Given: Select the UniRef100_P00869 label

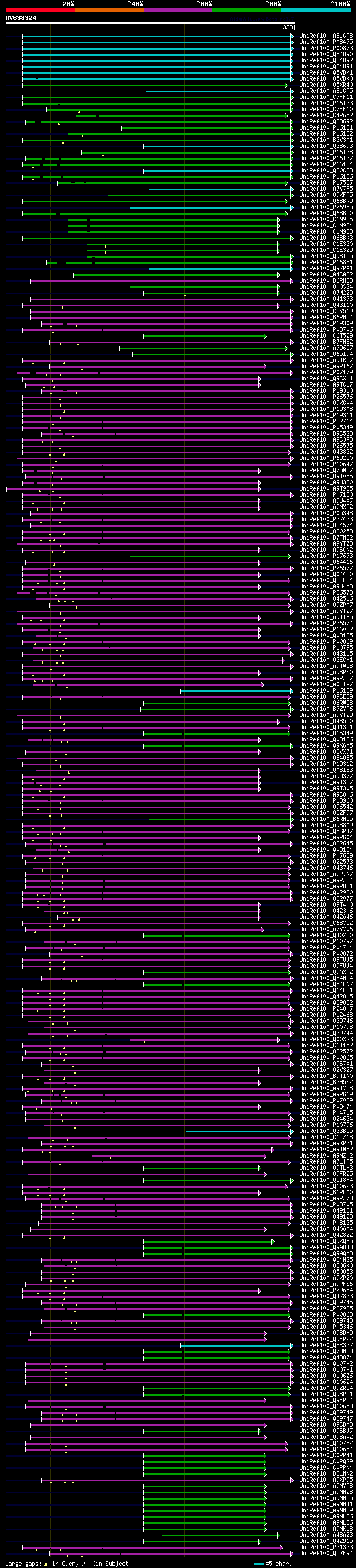Looking at the screenshot, I should 326,641.
